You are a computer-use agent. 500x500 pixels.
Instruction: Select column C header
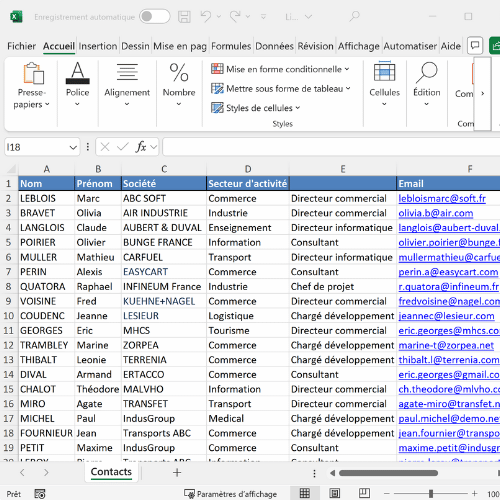pyautogui.click(x=164, y=169)
